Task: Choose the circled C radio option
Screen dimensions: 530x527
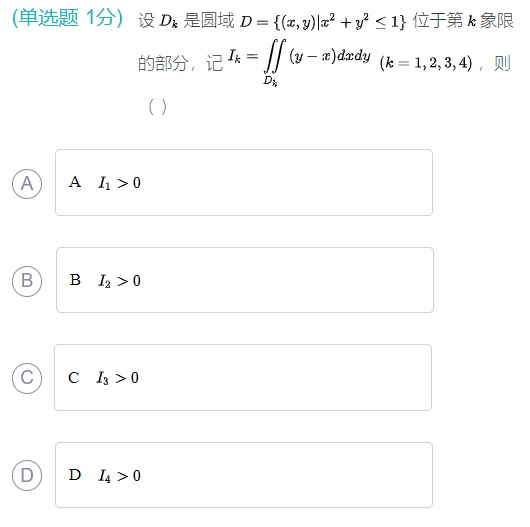Action: point(27,378)
